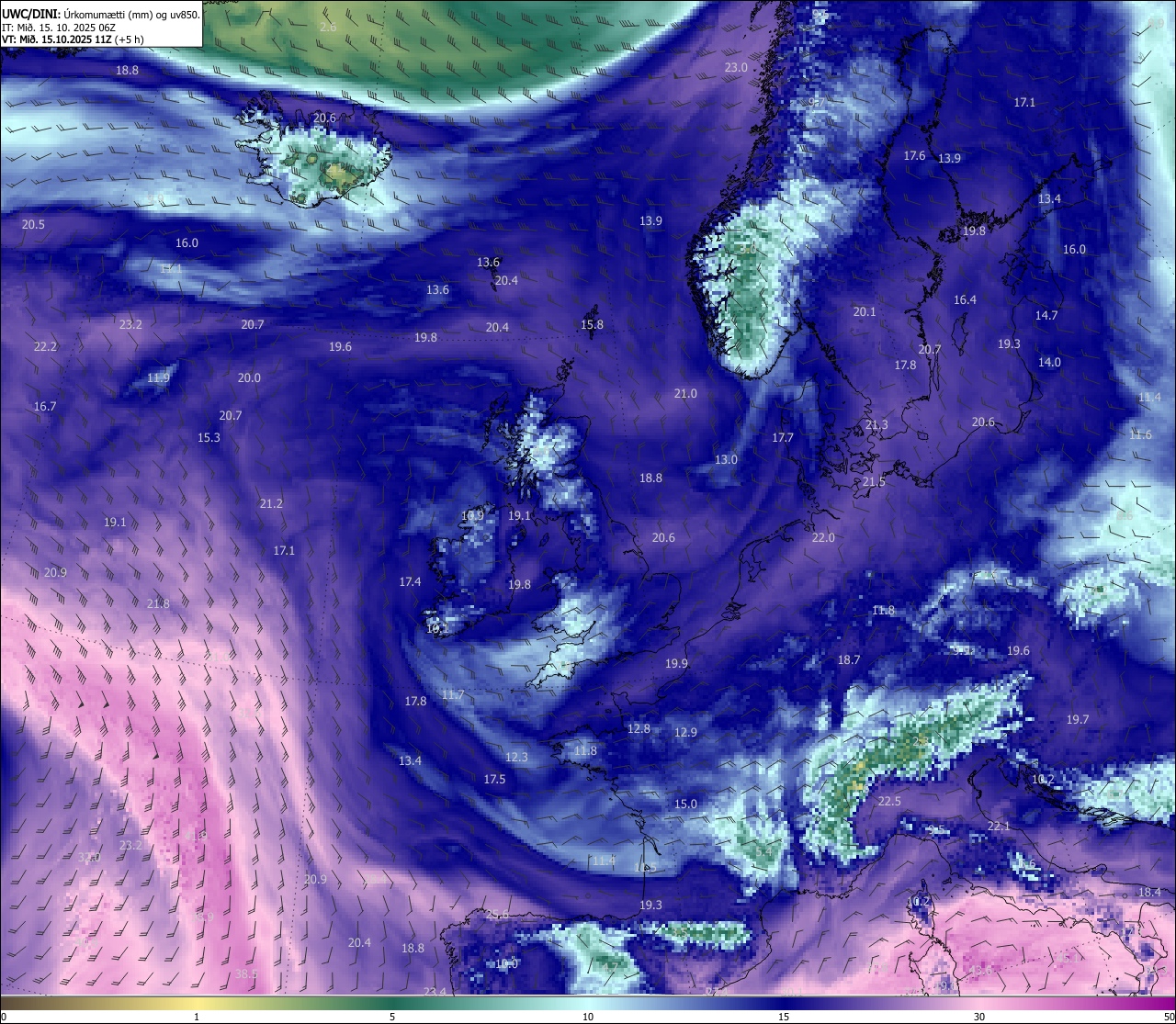Click the 19.7 value over eastern Europe
The width and height of the screenshot is (1176, 1024).
pos(1077,720)
